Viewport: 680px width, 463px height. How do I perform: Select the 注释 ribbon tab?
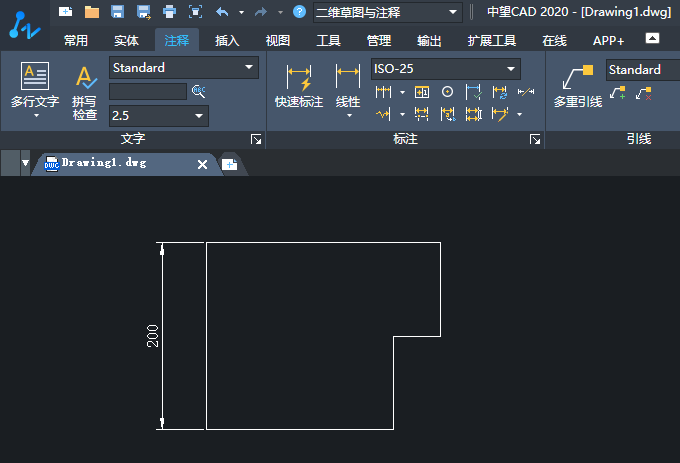pyautogui.click(x=177, y=40)
